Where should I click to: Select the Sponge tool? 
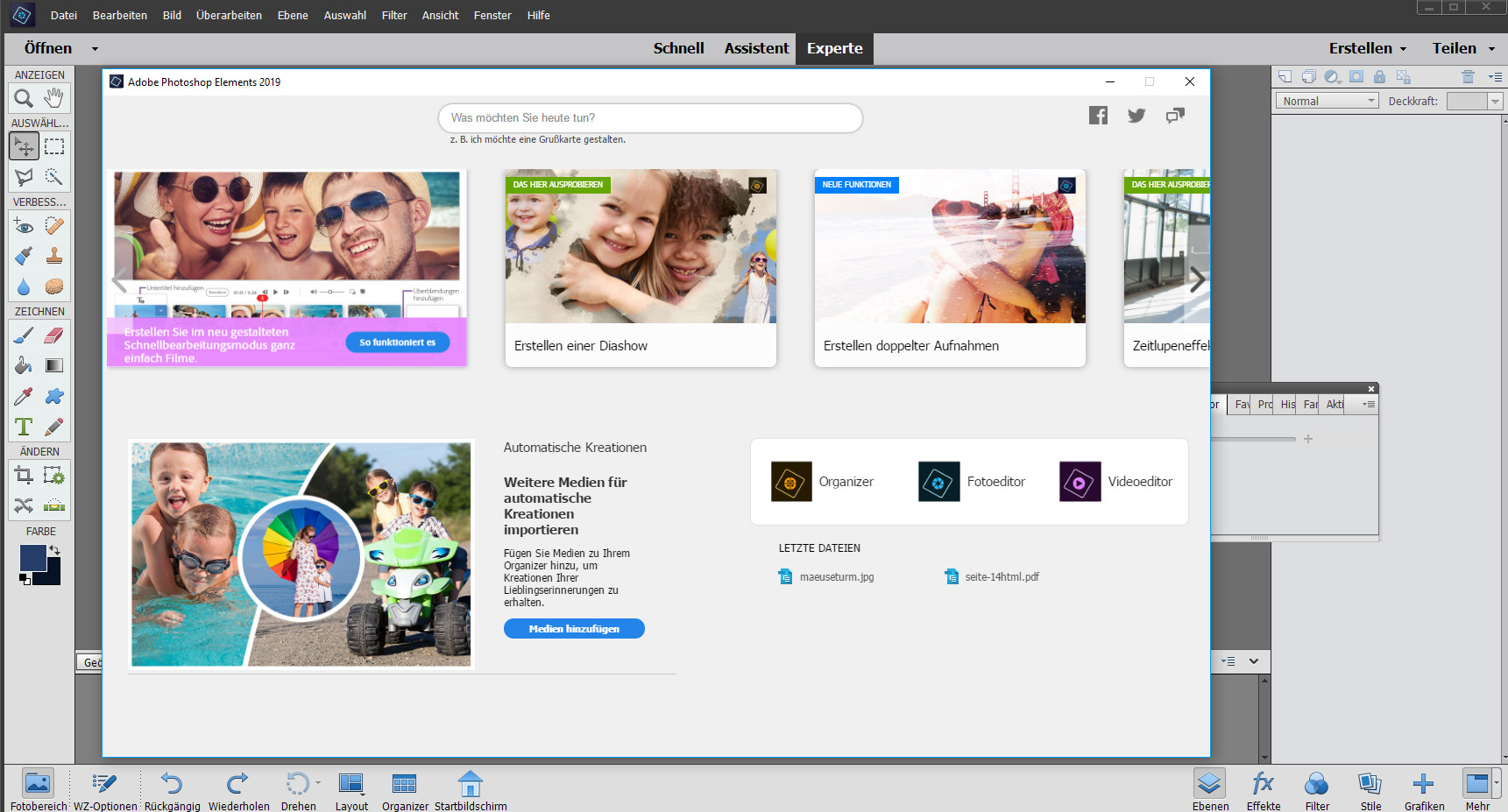click(54, 286)
